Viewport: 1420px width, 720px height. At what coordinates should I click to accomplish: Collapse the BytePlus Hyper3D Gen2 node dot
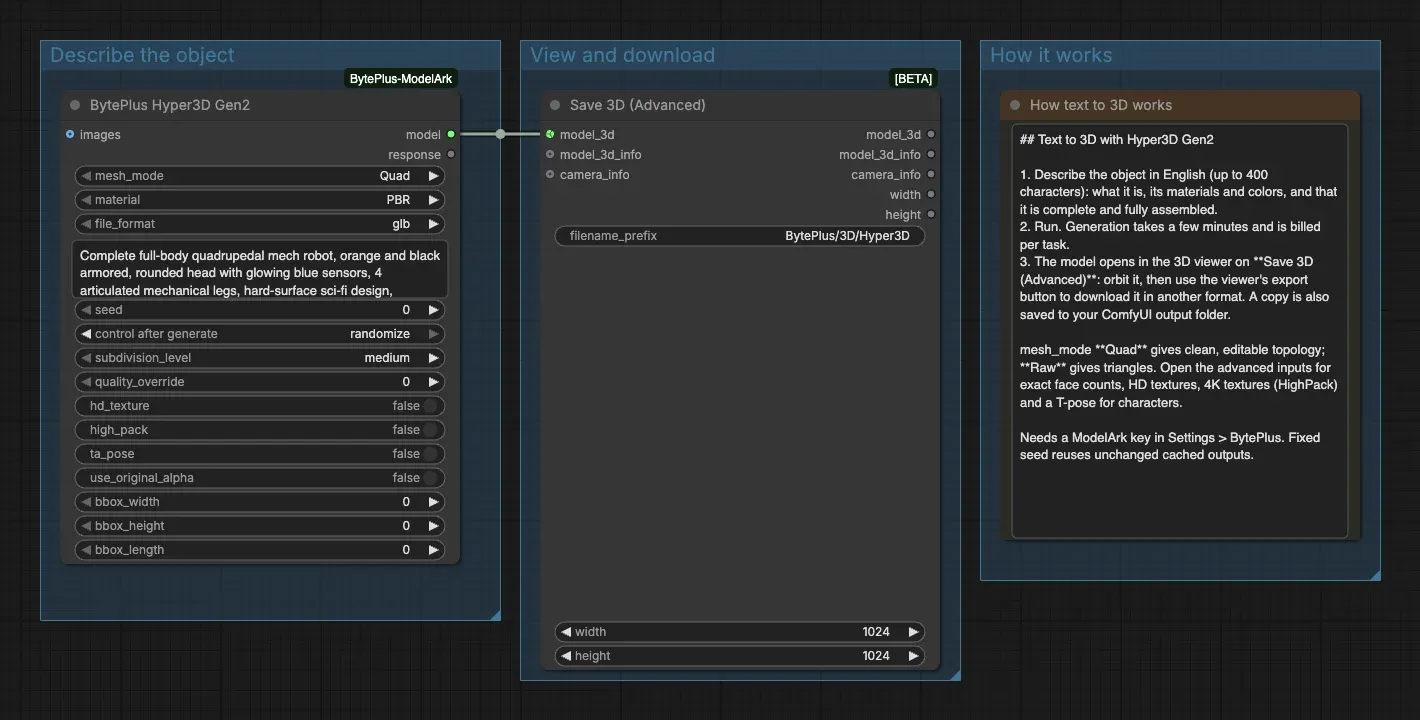[75, 105]
